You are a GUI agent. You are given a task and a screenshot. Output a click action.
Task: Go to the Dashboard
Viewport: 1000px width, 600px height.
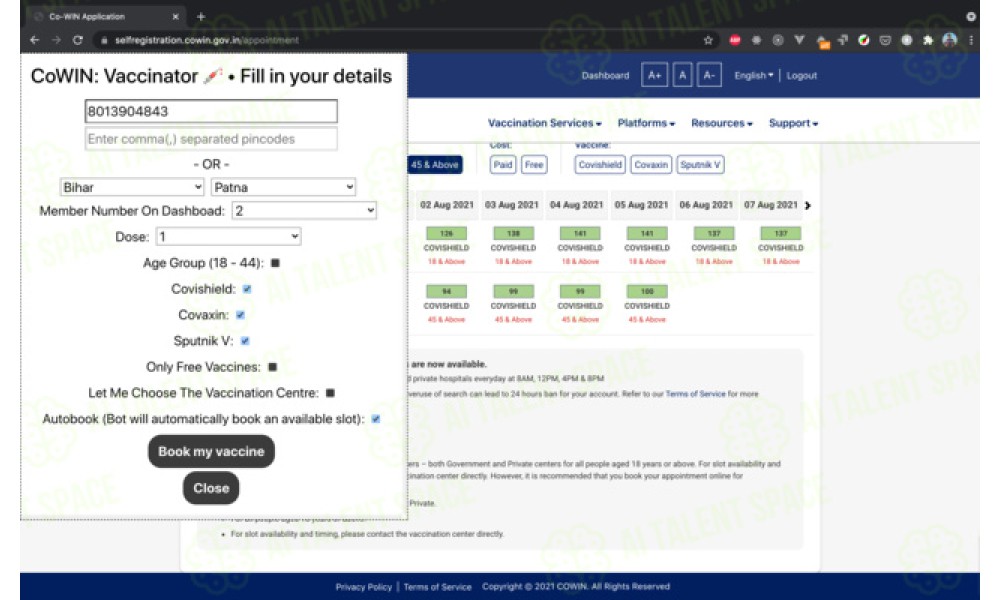point(605,75)
